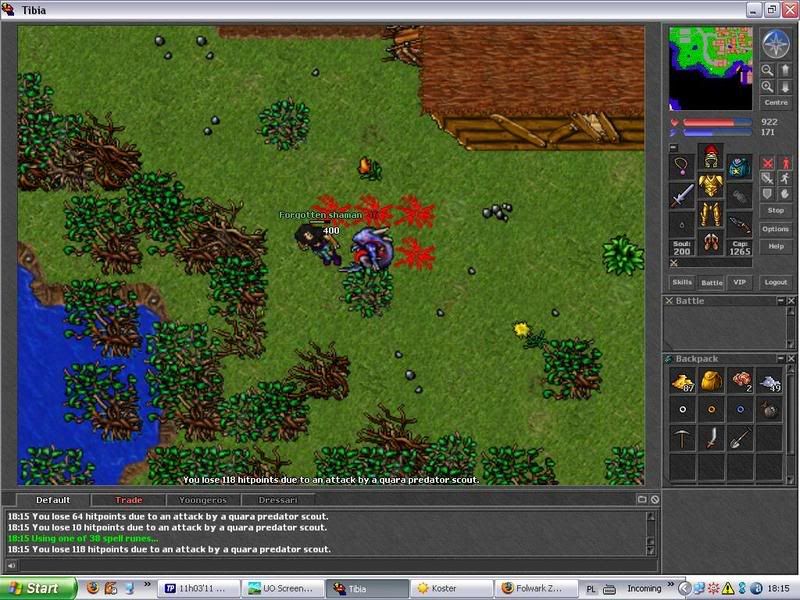Select the golden armor slot
800x600 pixels.
point(711,185)
